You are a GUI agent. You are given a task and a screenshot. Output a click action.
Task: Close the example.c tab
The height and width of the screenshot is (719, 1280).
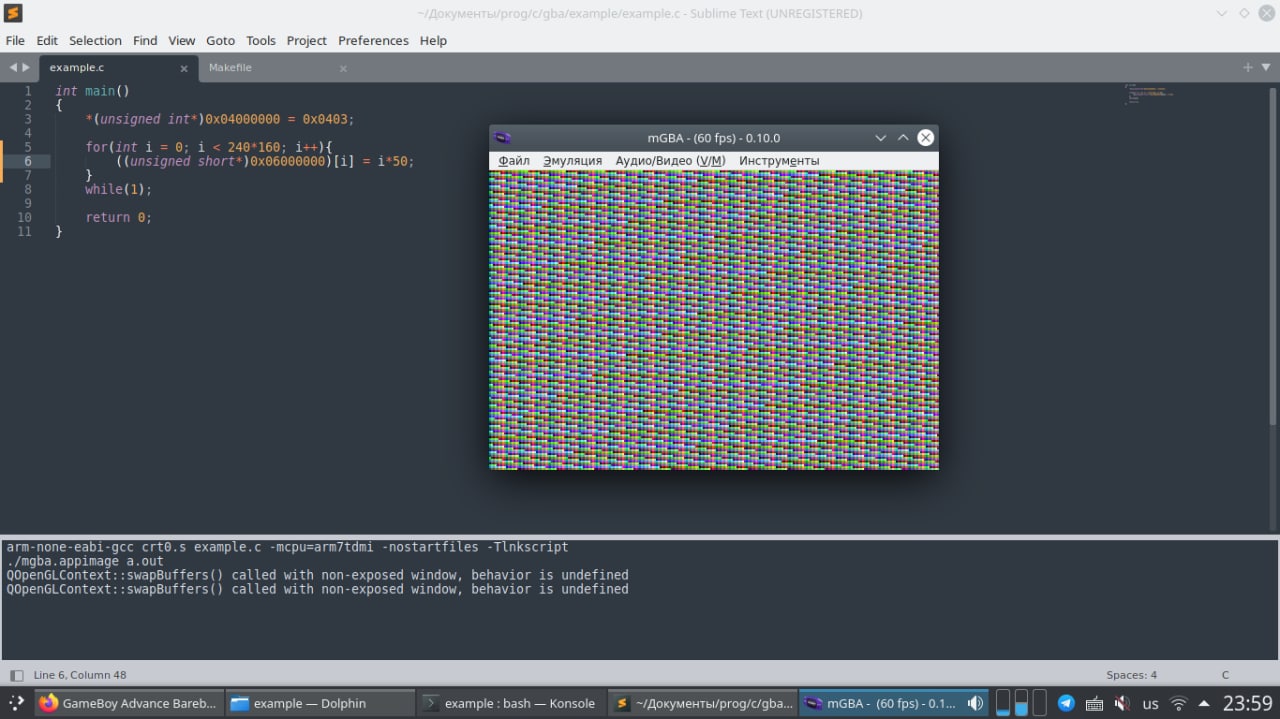pos(184,68)
